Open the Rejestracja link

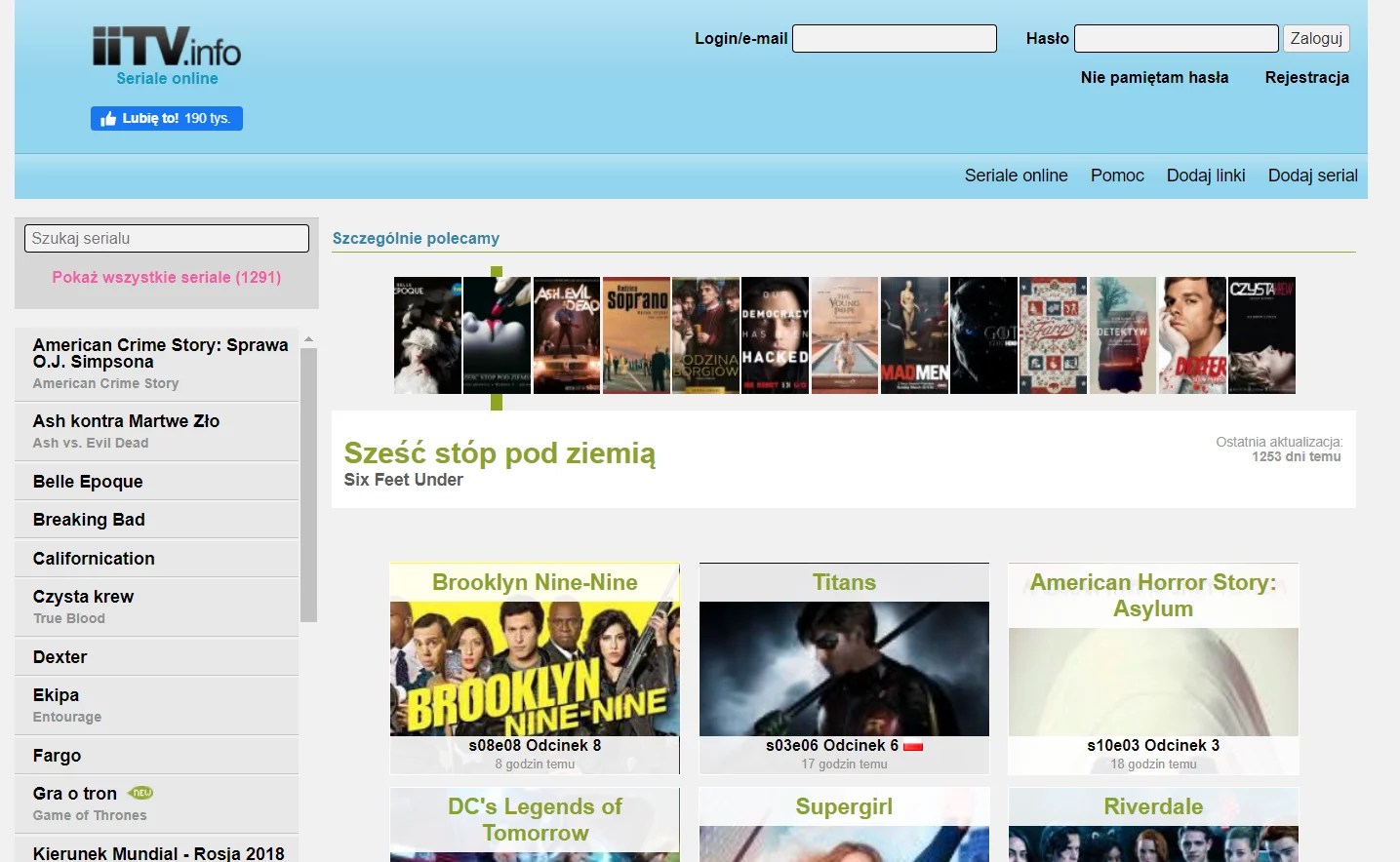[x=1306, y=77]
